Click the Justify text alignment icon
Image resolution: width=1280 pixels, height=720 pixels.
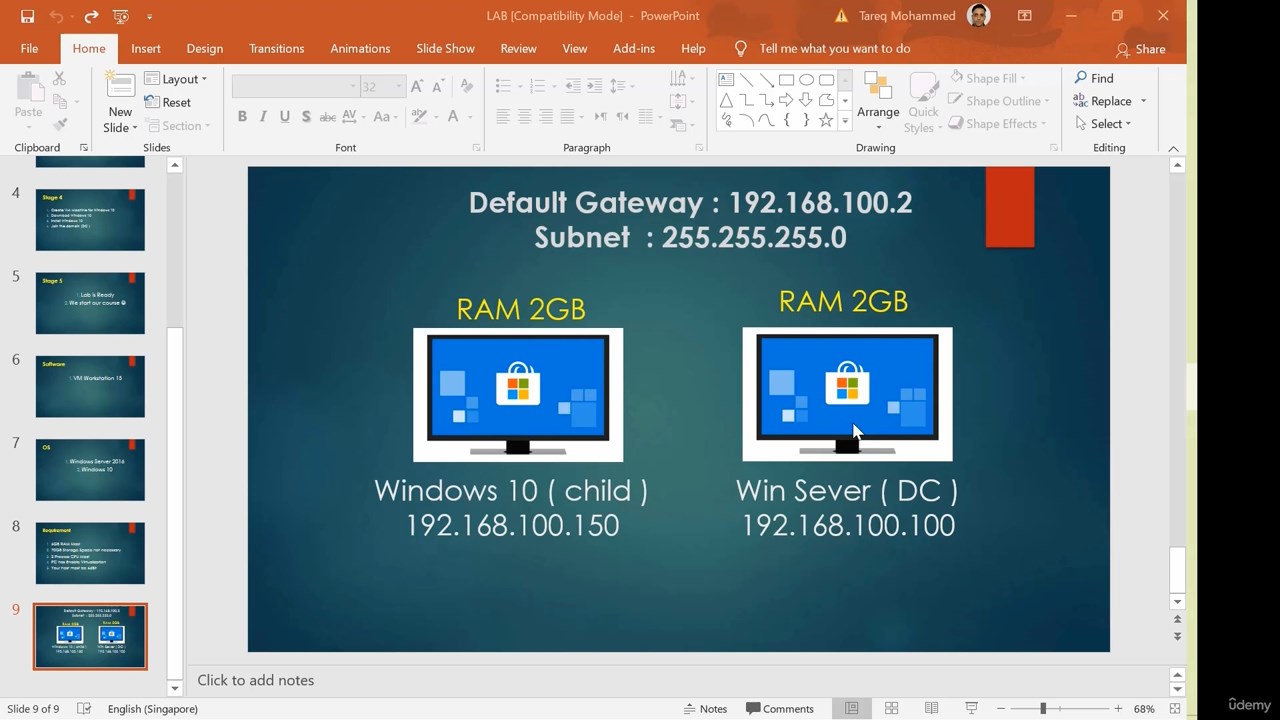pos(567,117)
